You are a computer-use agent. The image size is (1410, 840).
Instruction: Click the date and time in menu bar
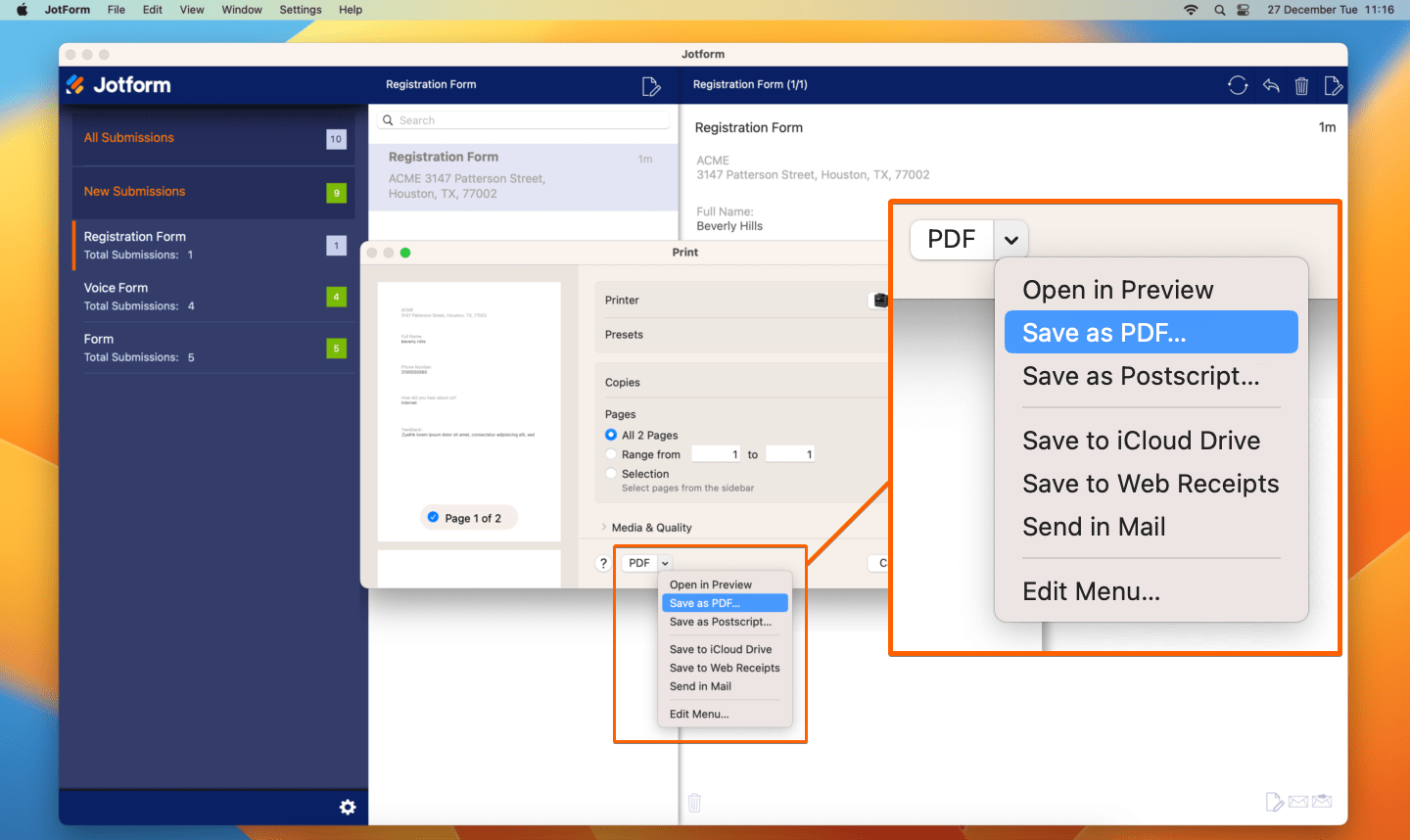pyautogui.click(x=1331, y=10)
